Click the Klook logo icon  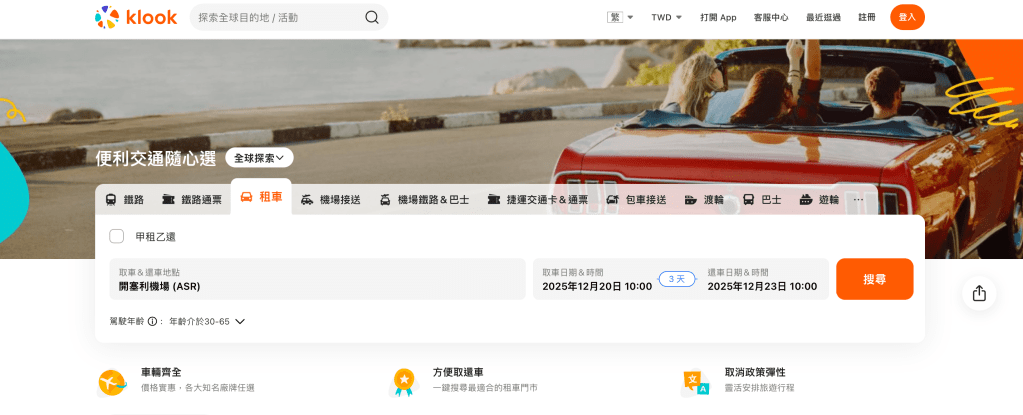tap(106, 17)
